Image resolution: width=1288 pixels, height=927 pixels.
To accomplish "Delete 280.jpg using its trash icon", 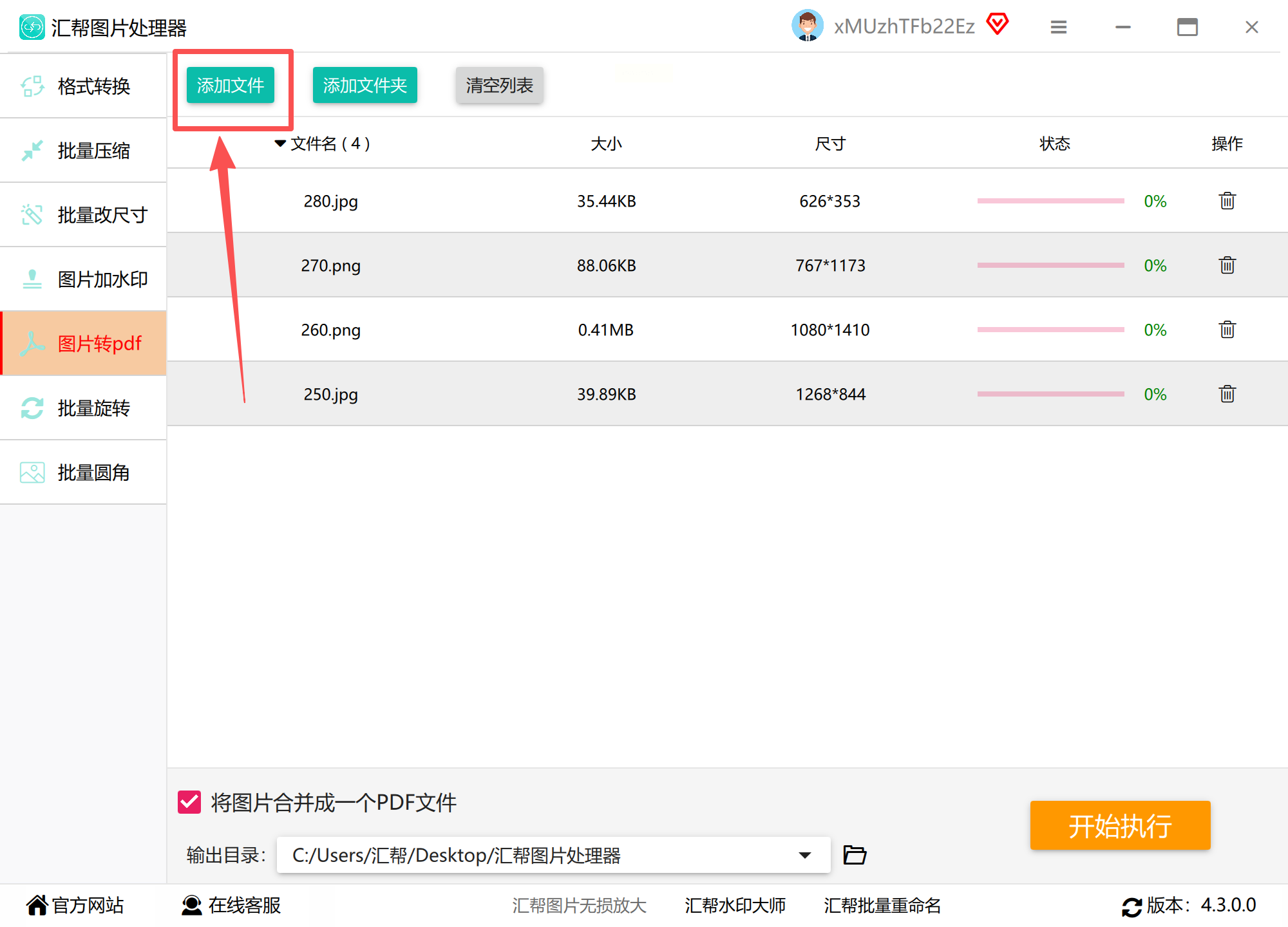I will coord(1227,201).
